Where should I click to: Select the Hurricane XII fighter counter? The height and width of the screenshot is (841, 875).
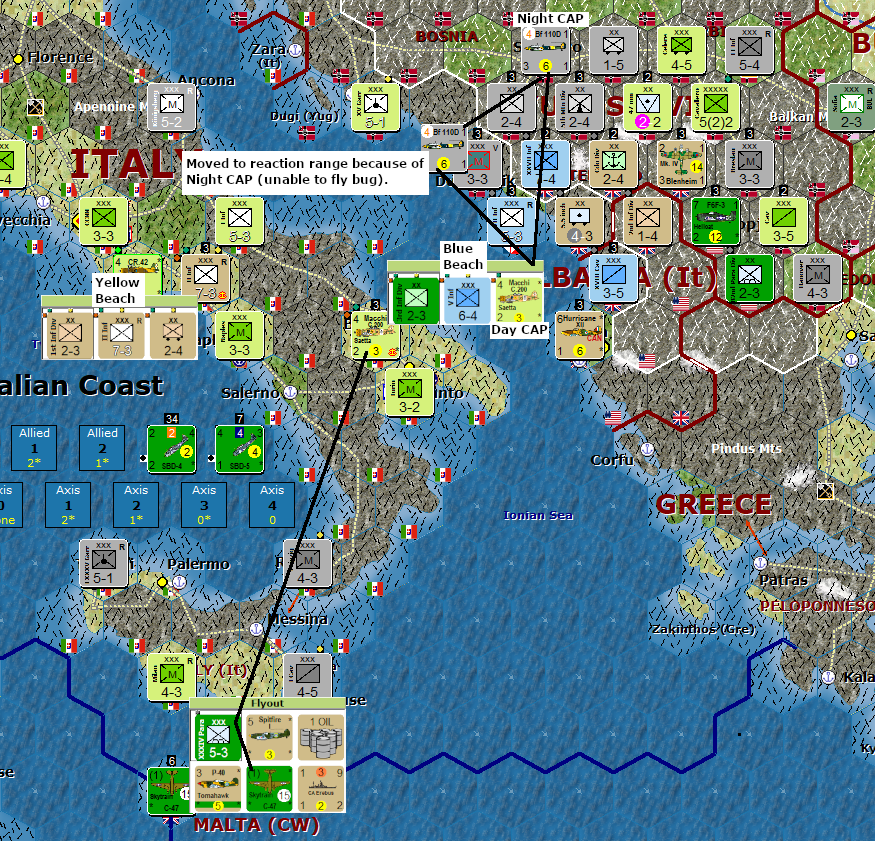click(x=579, y=335)
